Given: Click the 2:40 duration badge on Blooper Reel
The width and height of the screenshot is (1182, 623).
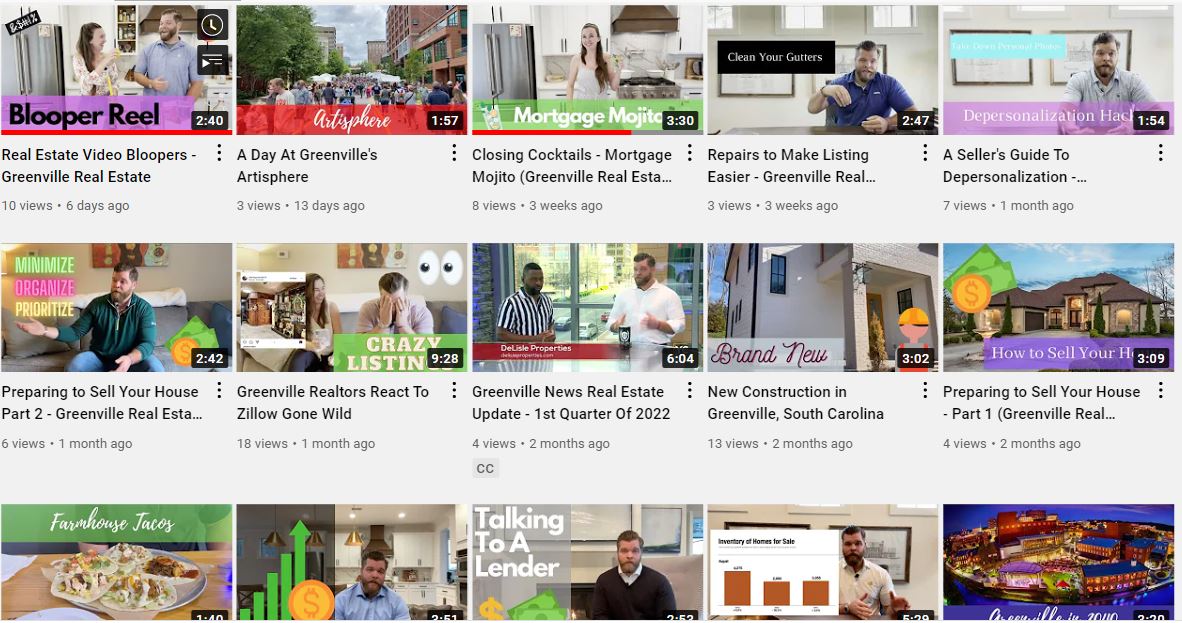Looking at the screenshot, I should (209, 120).
